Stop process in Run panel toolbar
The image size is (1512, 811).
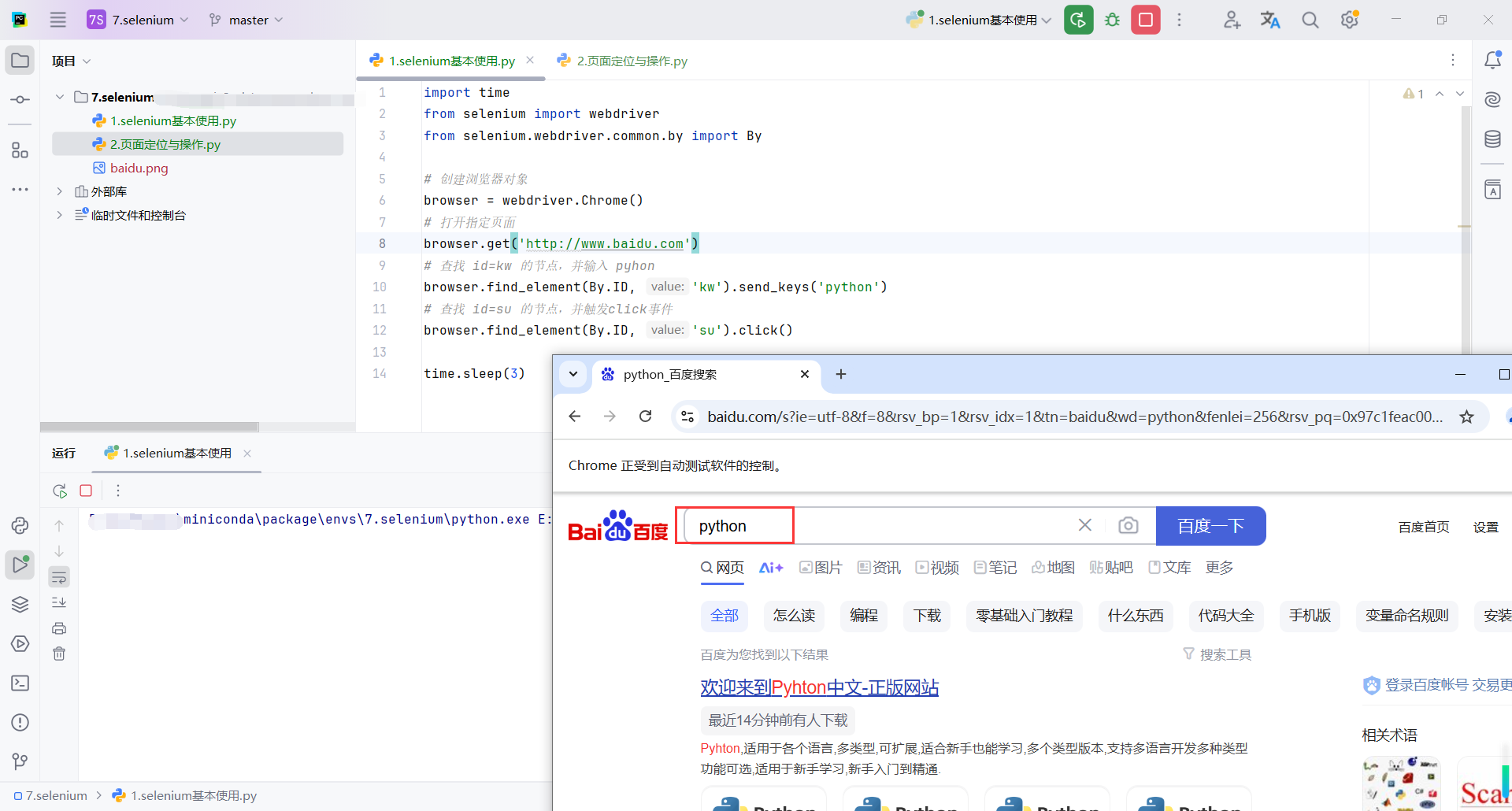(x=86, y=491)
